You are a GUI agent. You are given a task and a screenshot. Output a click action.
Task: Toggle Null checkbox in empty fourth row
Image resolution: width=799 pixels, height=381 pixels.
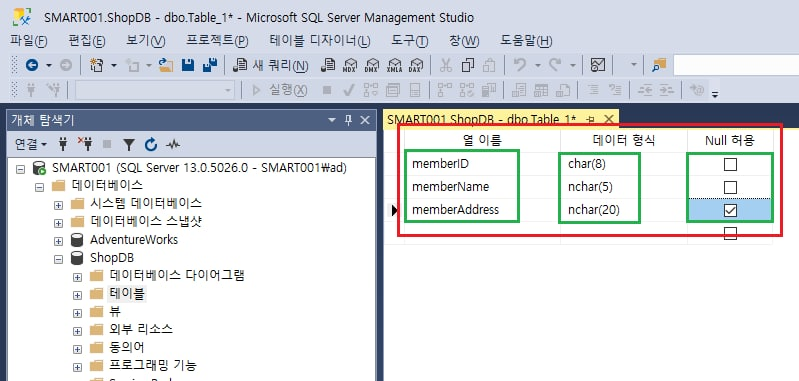pyautogui.click(x=730, y=233)
